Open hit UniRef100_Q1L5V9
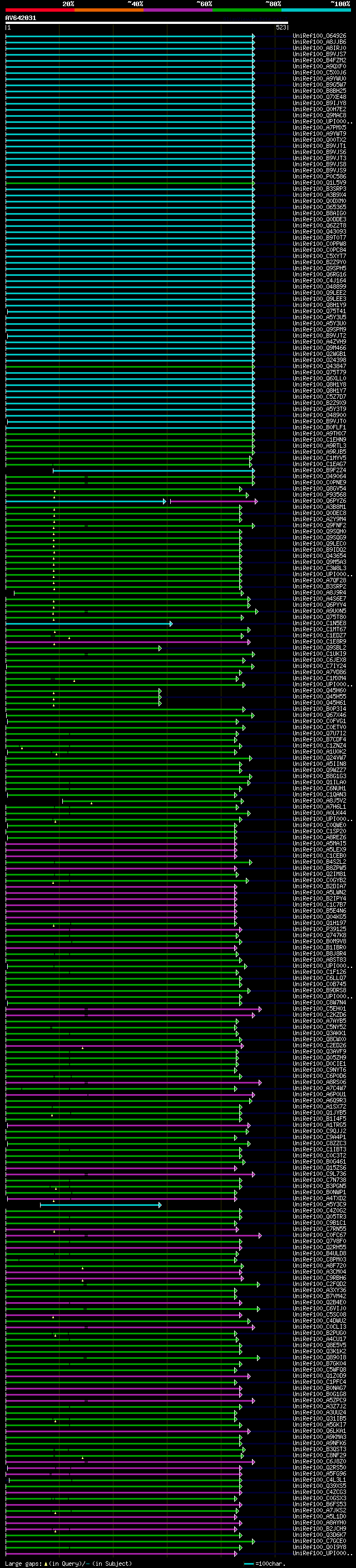356x1568 pixels. [x=319, y=182]
